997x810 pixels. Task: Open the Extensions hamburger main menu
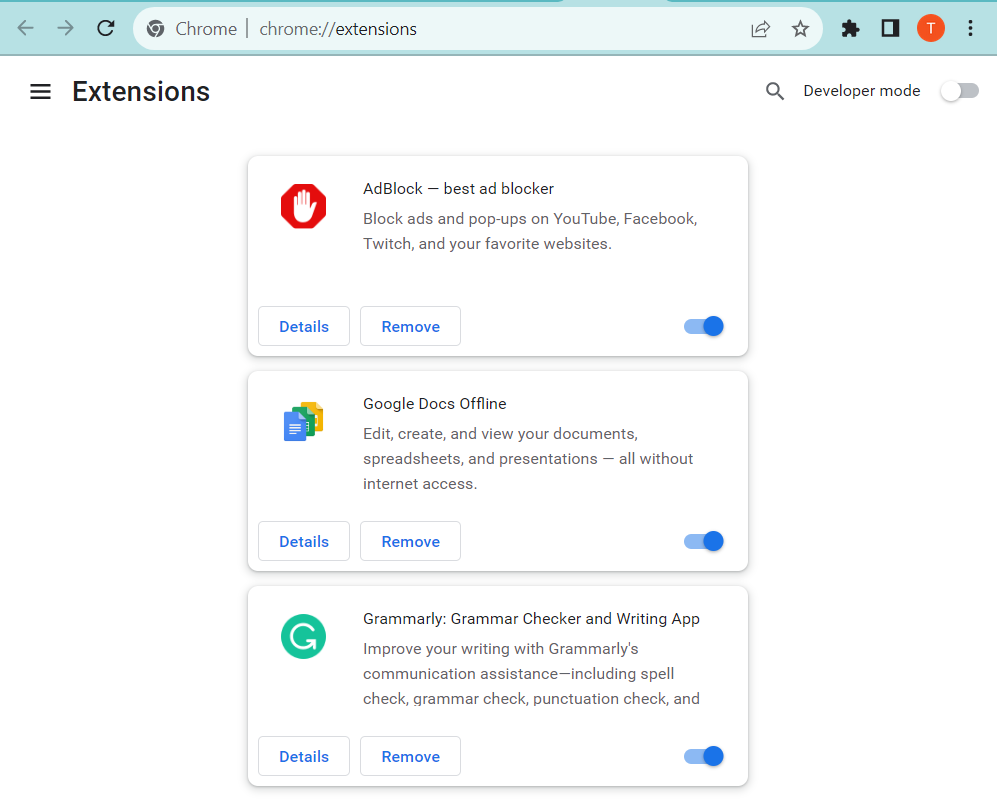(x=40, y=92)
